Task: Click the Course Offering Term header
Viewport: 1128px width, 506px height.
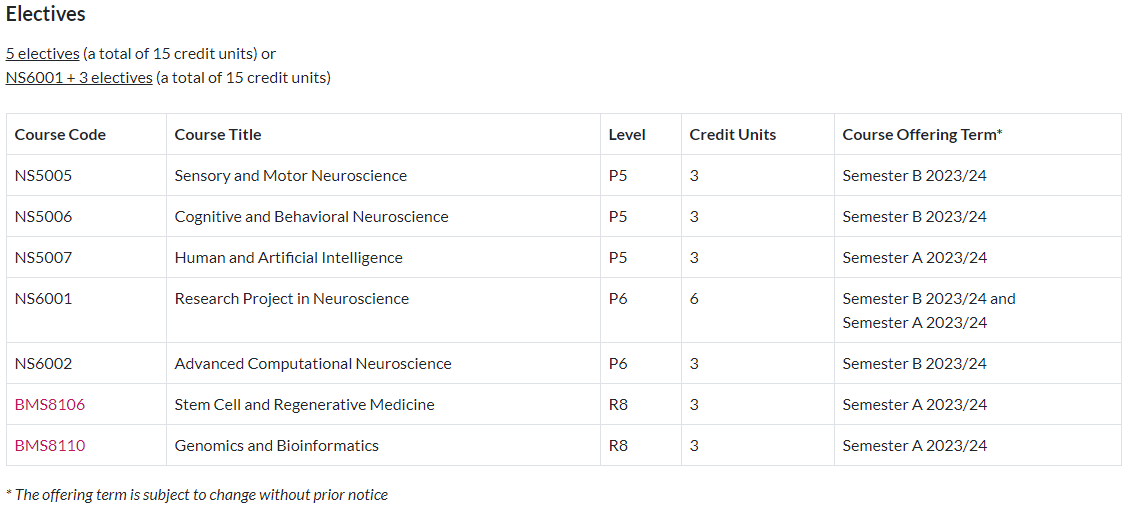Action: (922, 135)
